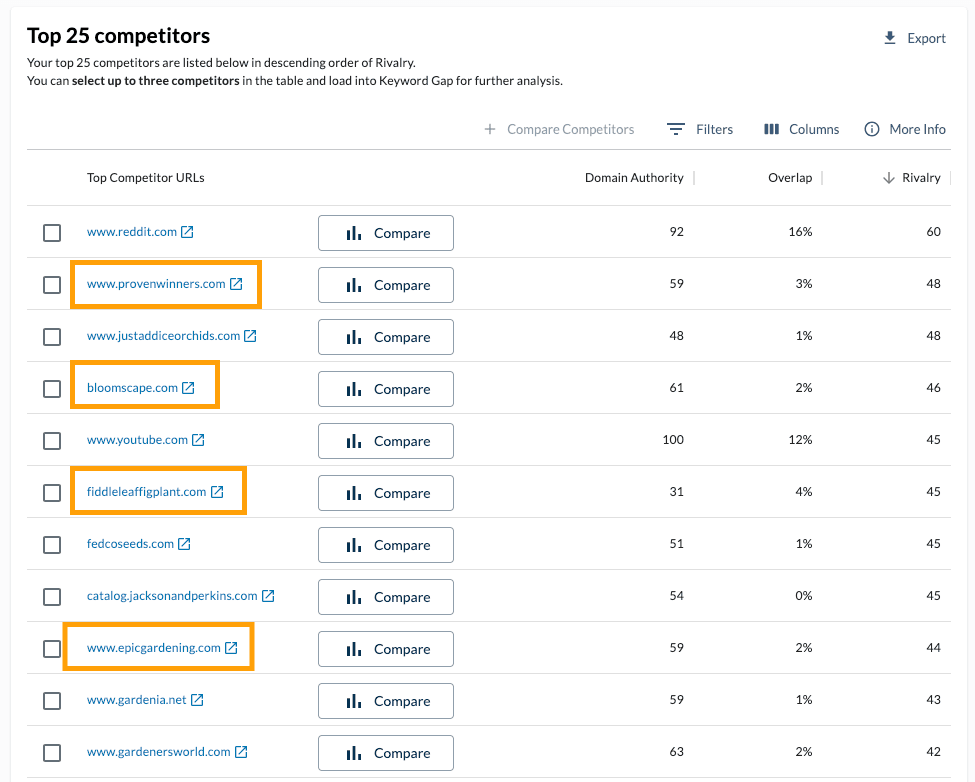Click the plus icon beside Compare Competitors
The width and height of the screenshot is (975, 782).
click(x=489, y=129)
